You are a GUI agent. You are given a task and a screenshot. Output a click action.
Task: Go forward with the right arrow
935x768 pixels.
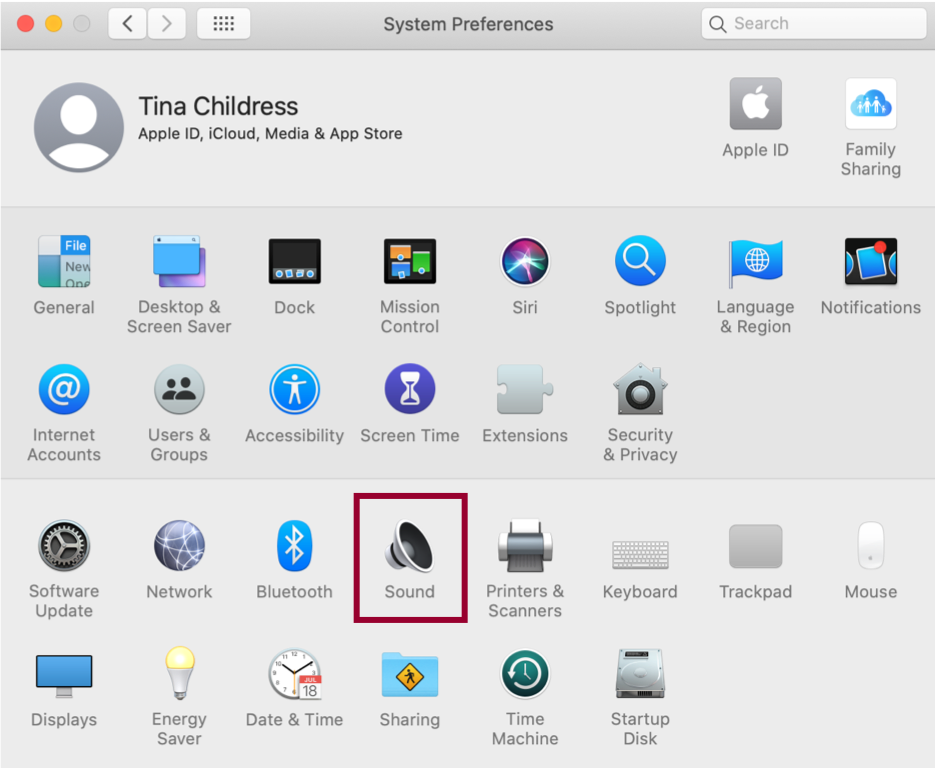coord(167,24)
